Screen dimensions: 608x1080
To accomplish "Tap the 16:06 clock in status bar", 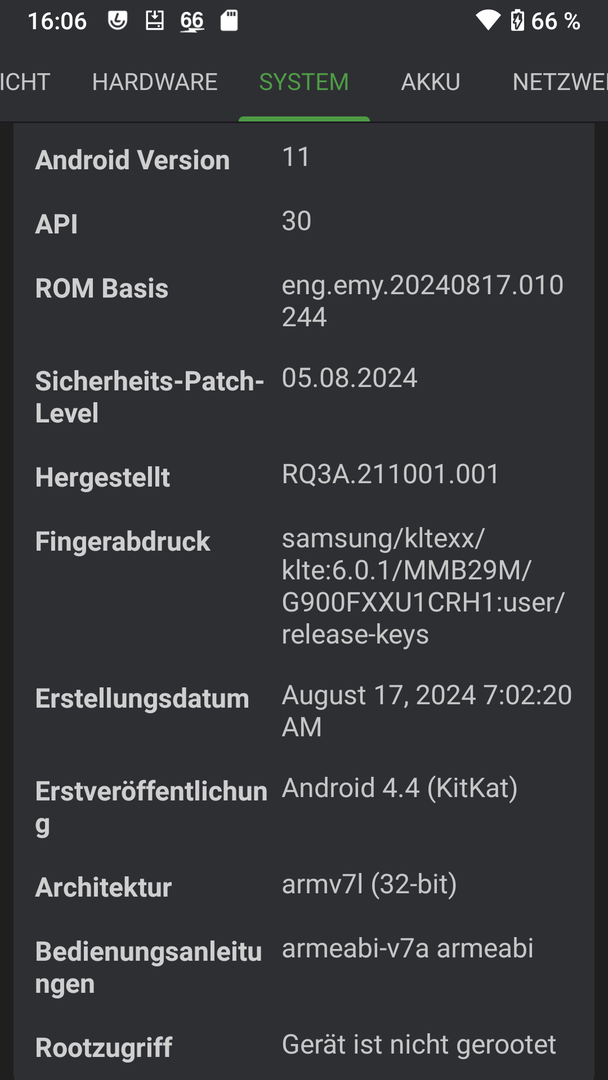I will coord(57,21).
